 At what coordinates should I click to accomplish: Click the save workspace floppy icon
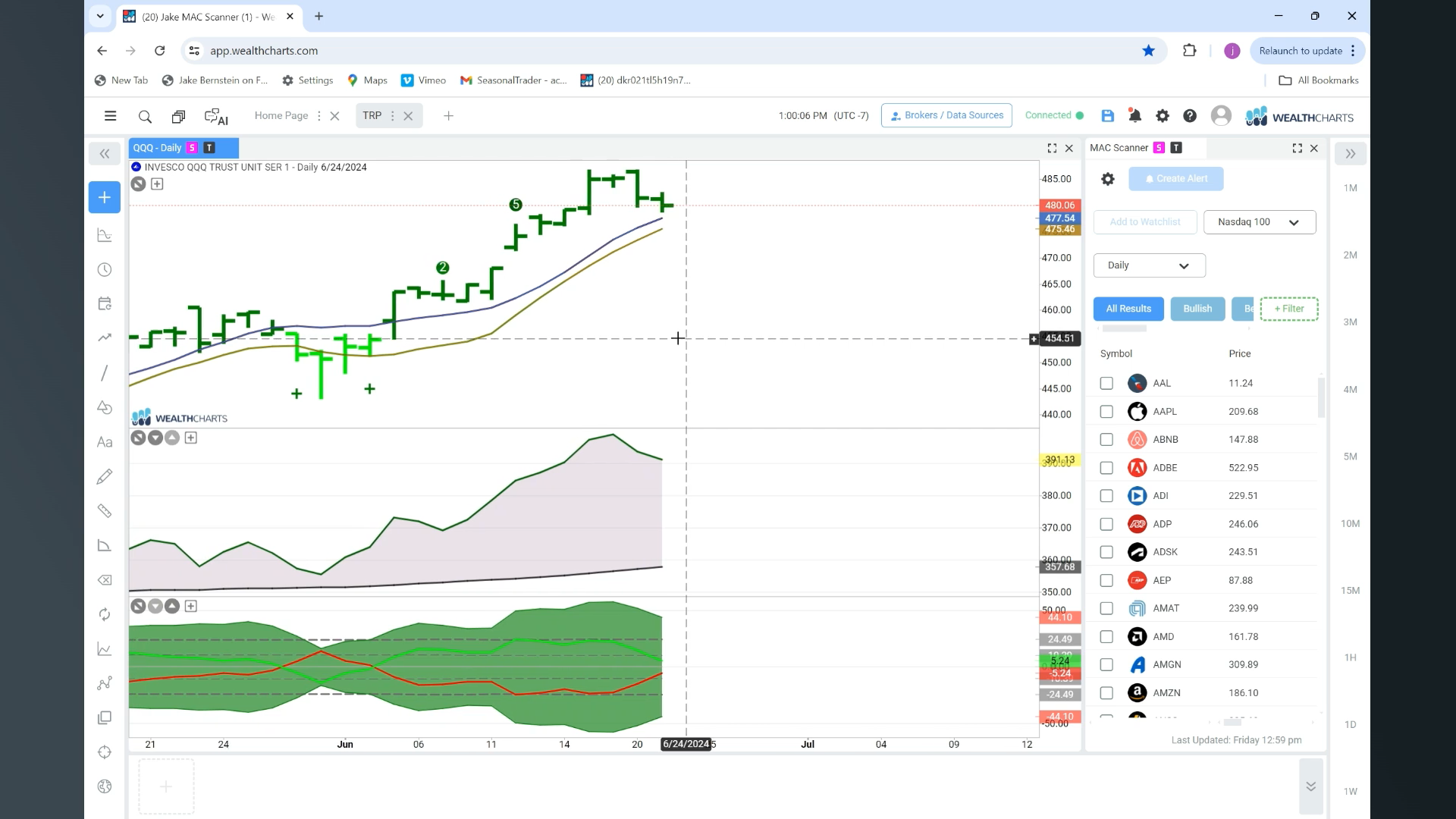[x=1108, y=115]
